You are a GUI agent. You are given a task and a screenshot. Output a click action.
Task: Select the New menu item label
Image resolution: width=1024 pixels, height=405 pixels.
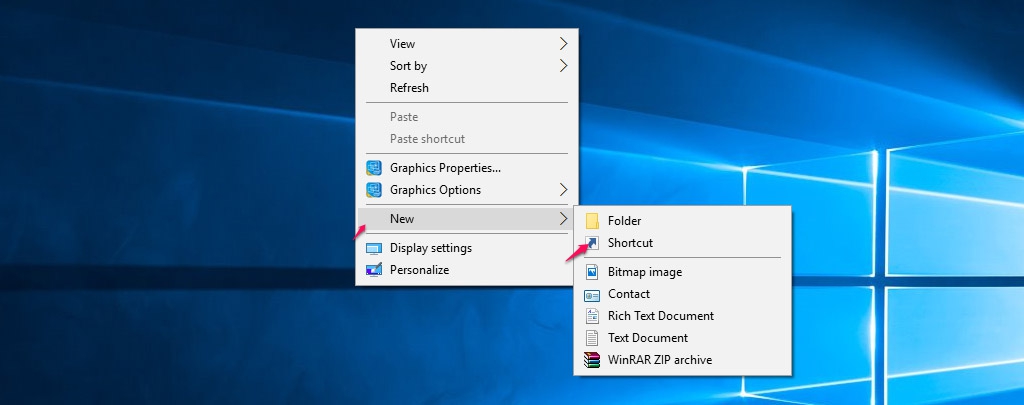pyautogui.click(x=402, y=219)
